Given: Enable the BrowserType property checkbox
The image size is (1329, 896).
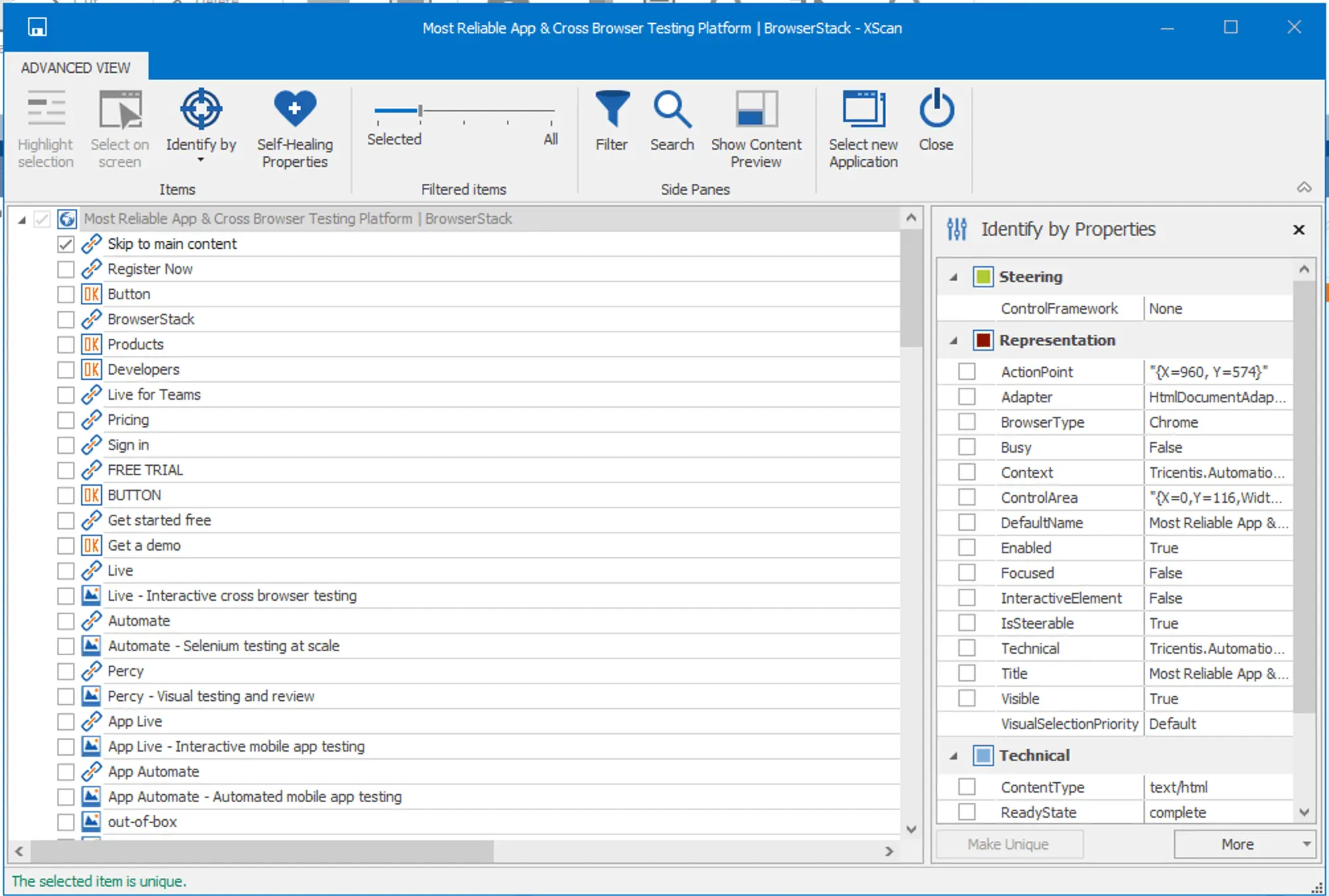Looking at the screenshot, I should point(966,422).
